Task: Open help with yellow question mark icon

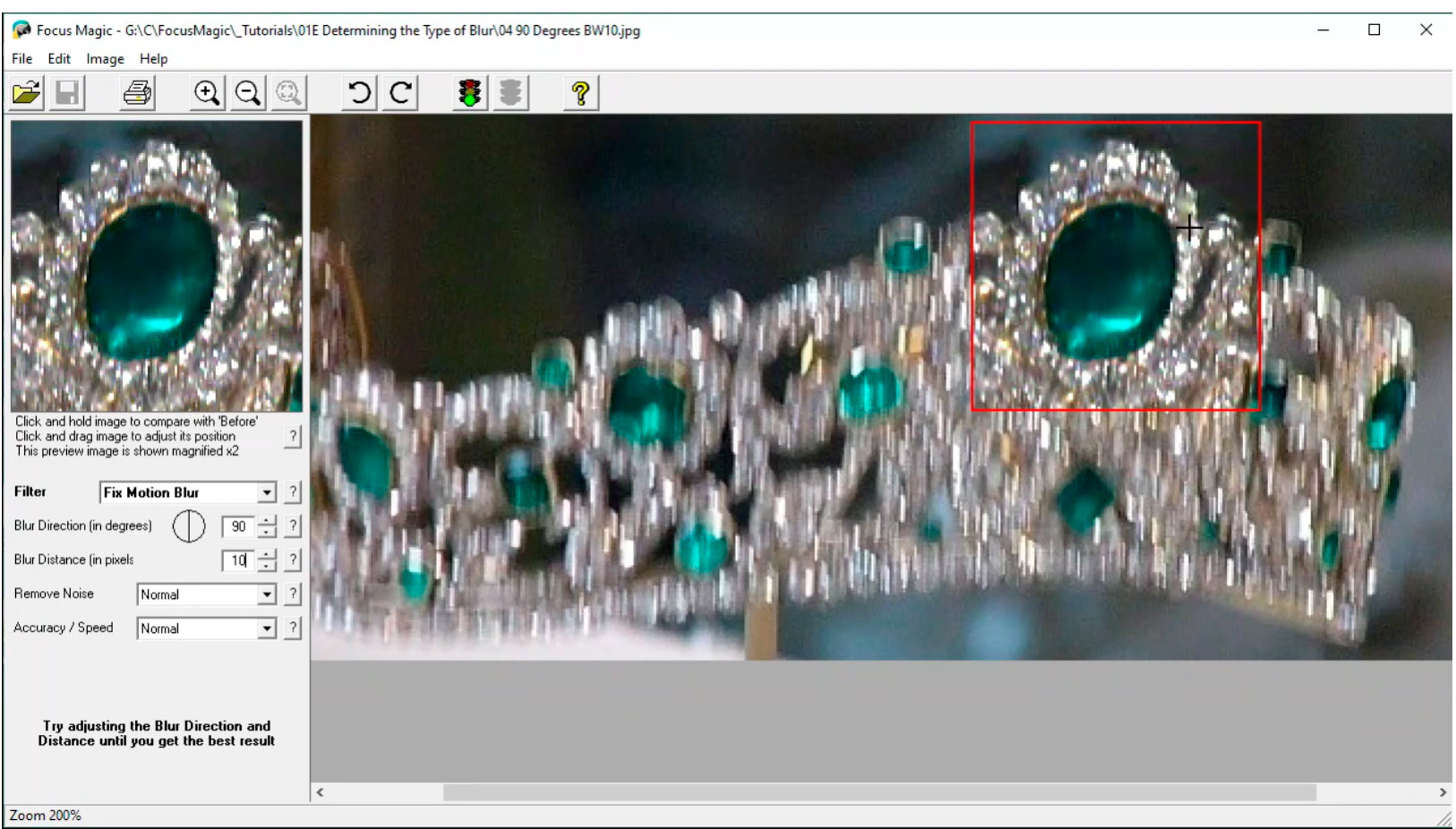Action: [580, 93]
